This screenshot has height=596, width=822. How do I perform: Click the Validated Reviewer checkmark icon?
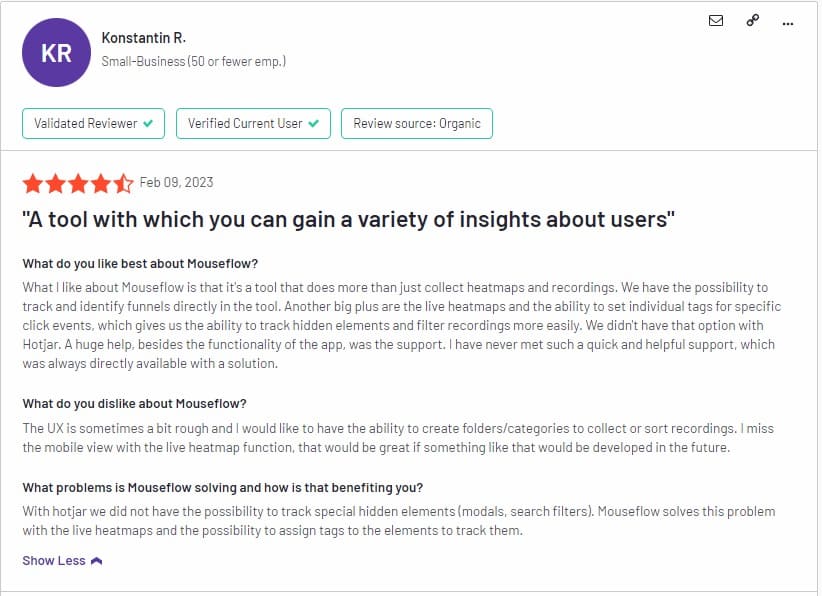point(148,124)
